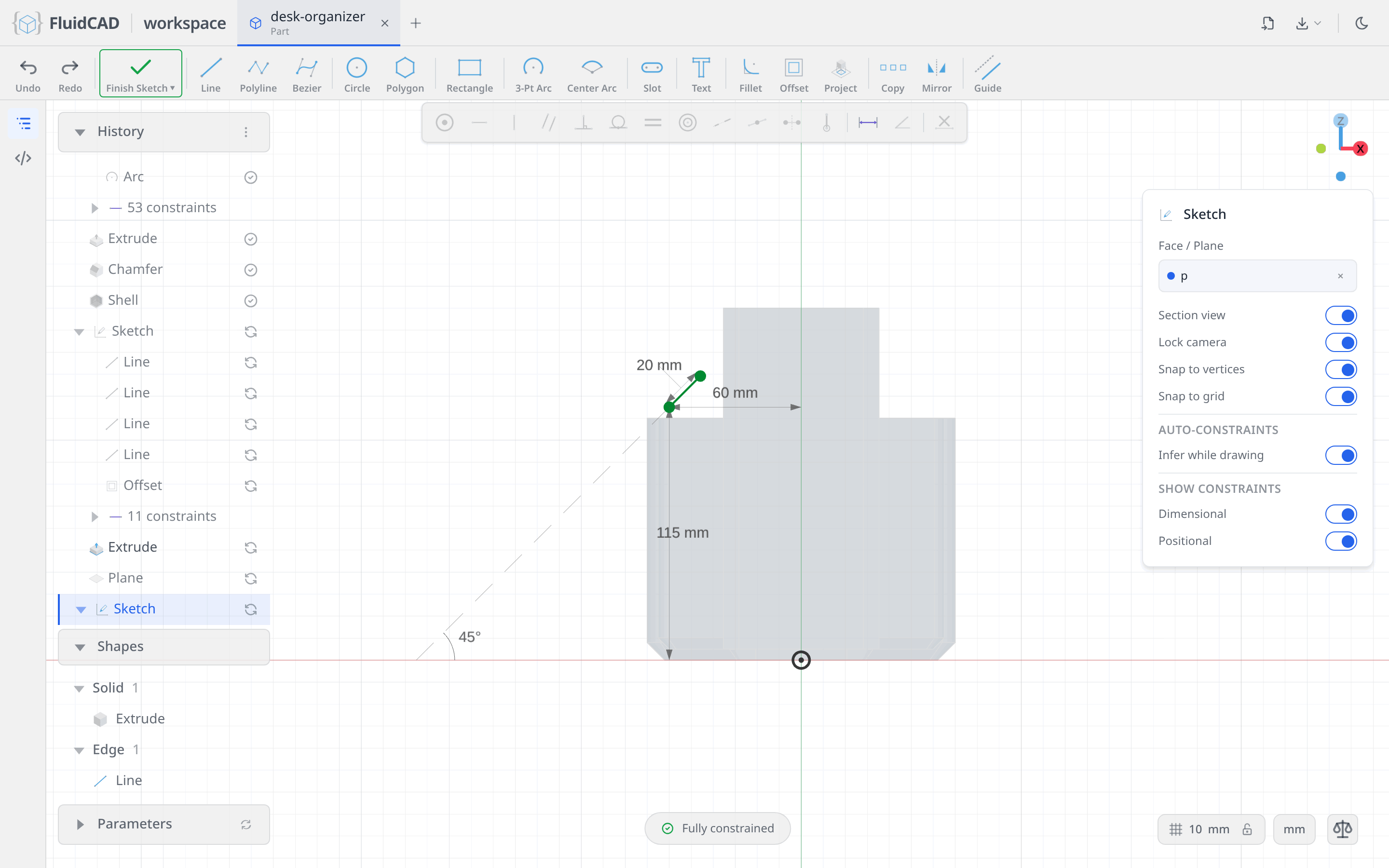The height and width of the screenshot is (868, 1389).
Task: Open a new tab with plus
Action: pos(416,23)
